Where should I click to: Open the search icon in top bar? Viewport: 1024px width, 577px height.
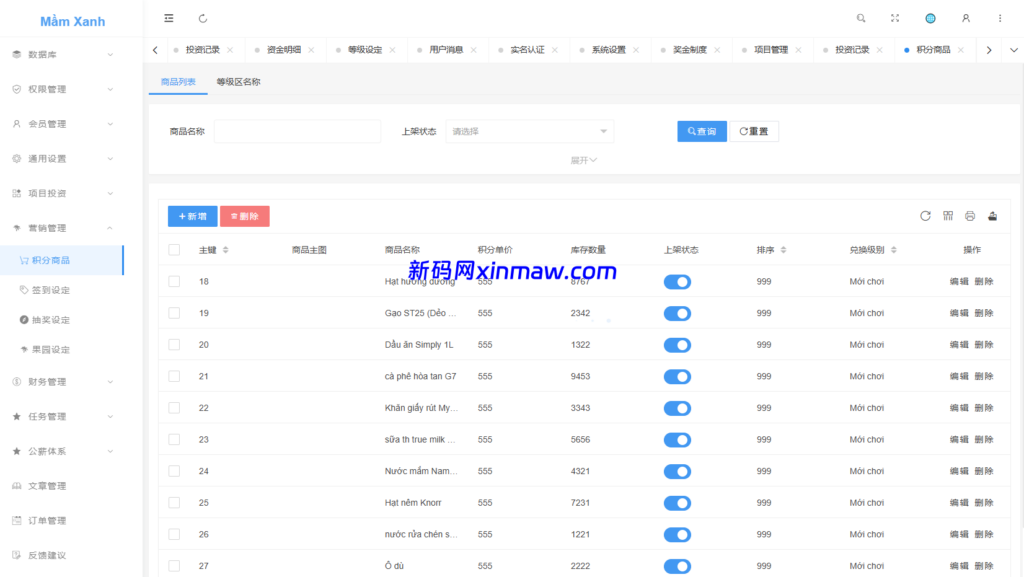point(861,18)
